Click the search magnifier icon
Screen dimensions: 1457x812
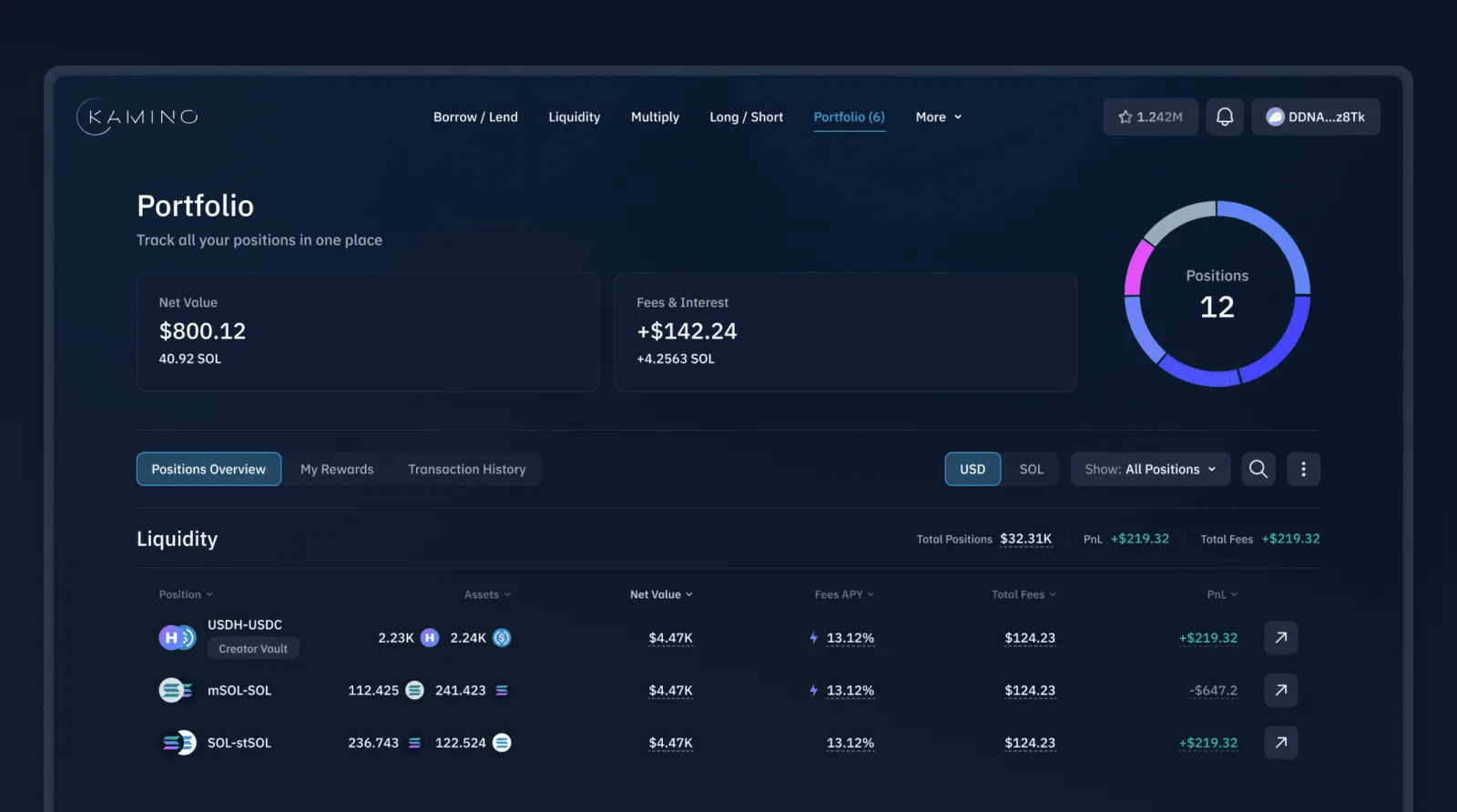(1258, 469)
